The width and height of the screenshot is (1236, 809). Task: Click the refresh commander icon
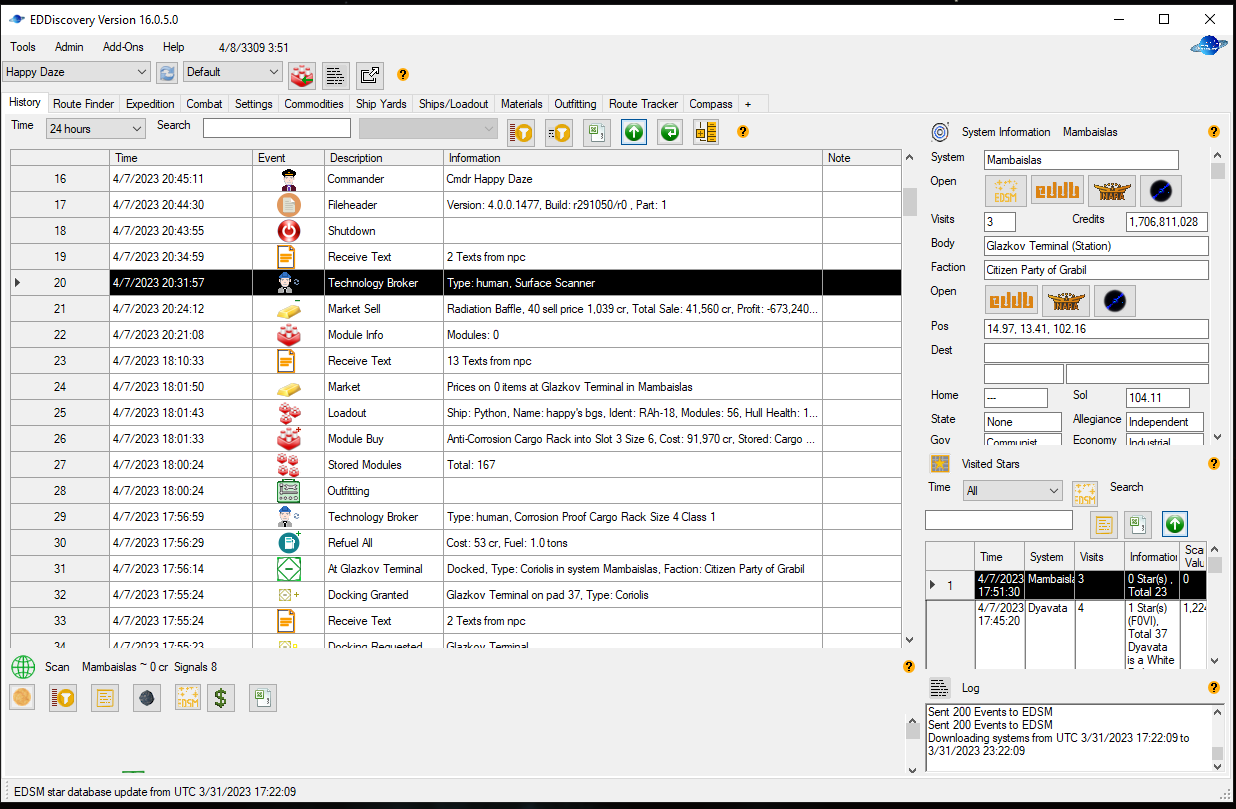[x=167, y=72]
